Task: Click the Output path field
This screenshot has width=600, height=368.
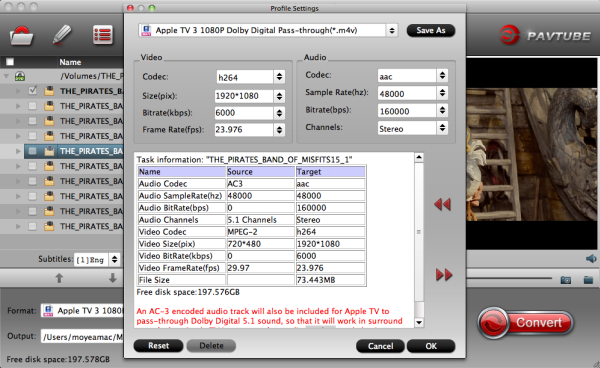Action: coord(82,337)
